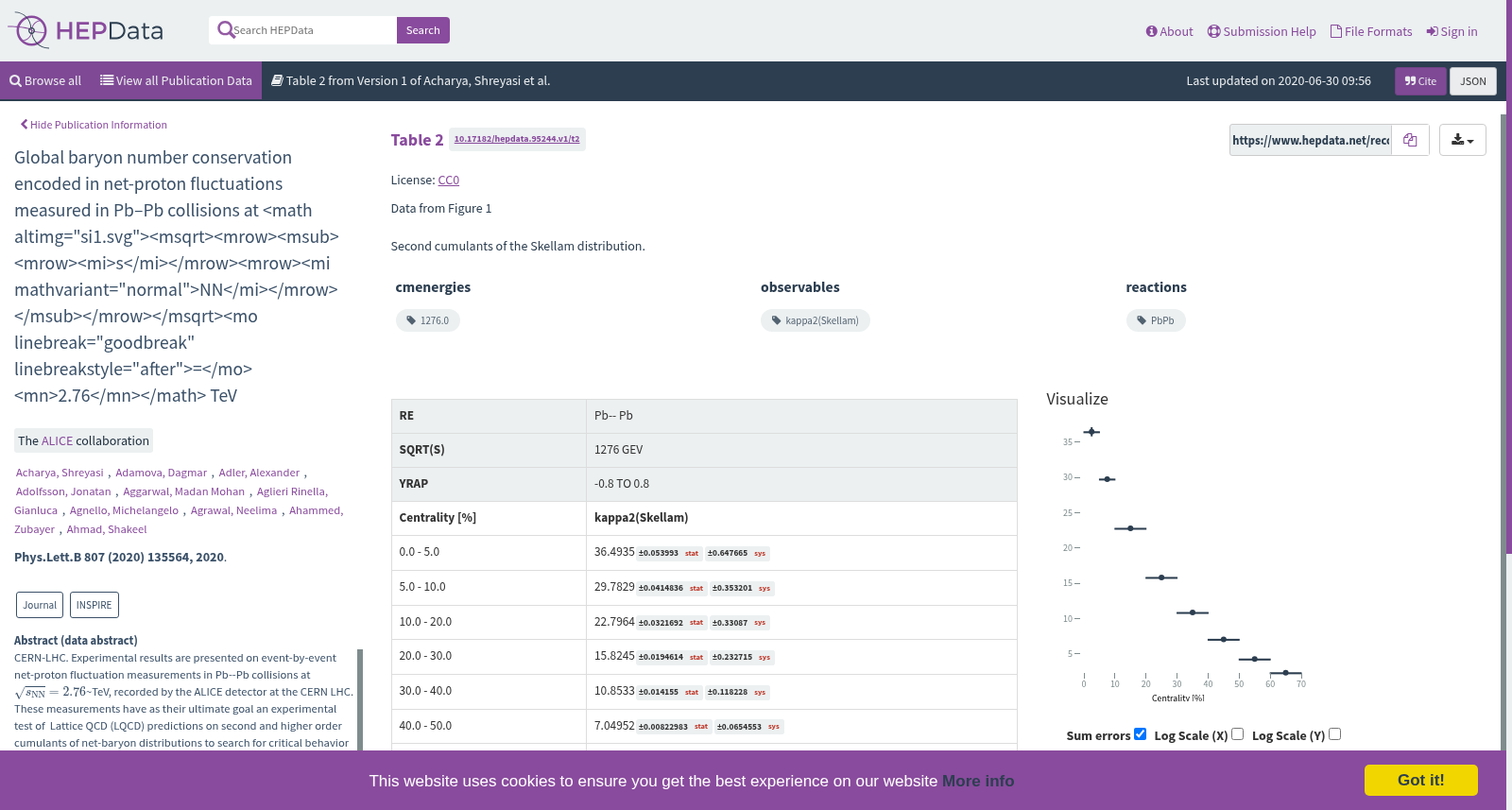Click value 36.4935 in table
This screenshot has height=810, width=1512.
(x=614, y=552)
